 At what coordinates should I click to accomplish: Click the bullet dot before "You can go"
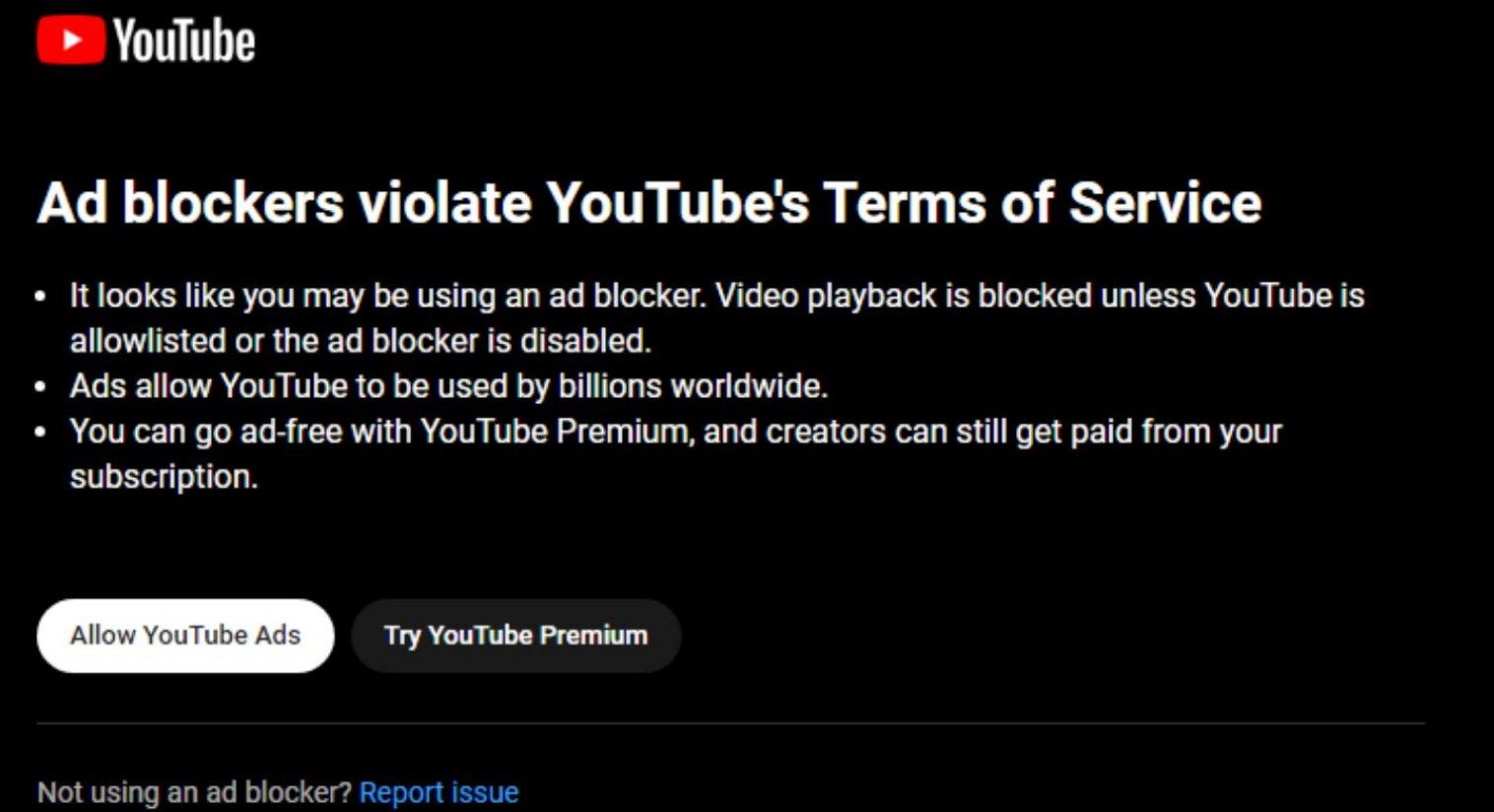click(40, 432)
